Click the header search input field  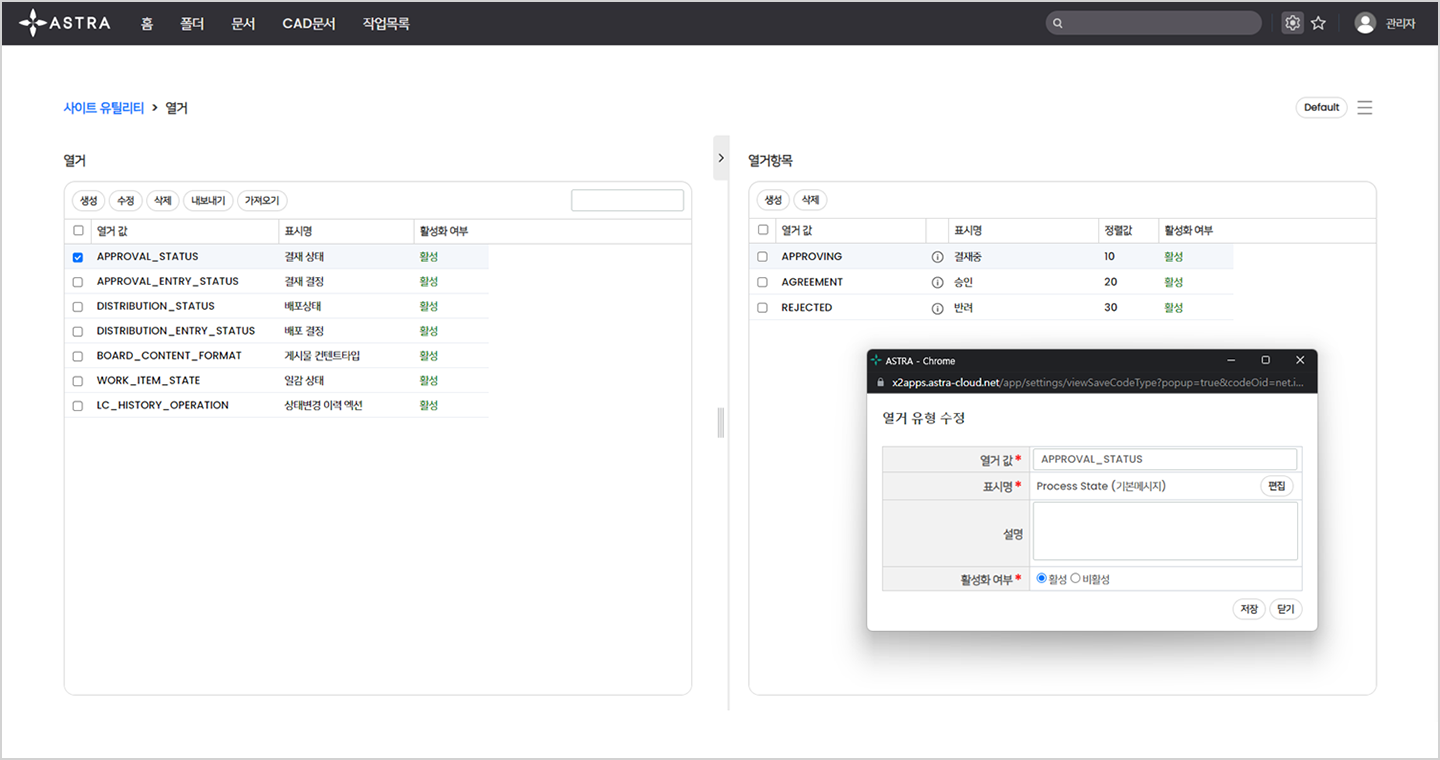click(x=1154, y=23)
